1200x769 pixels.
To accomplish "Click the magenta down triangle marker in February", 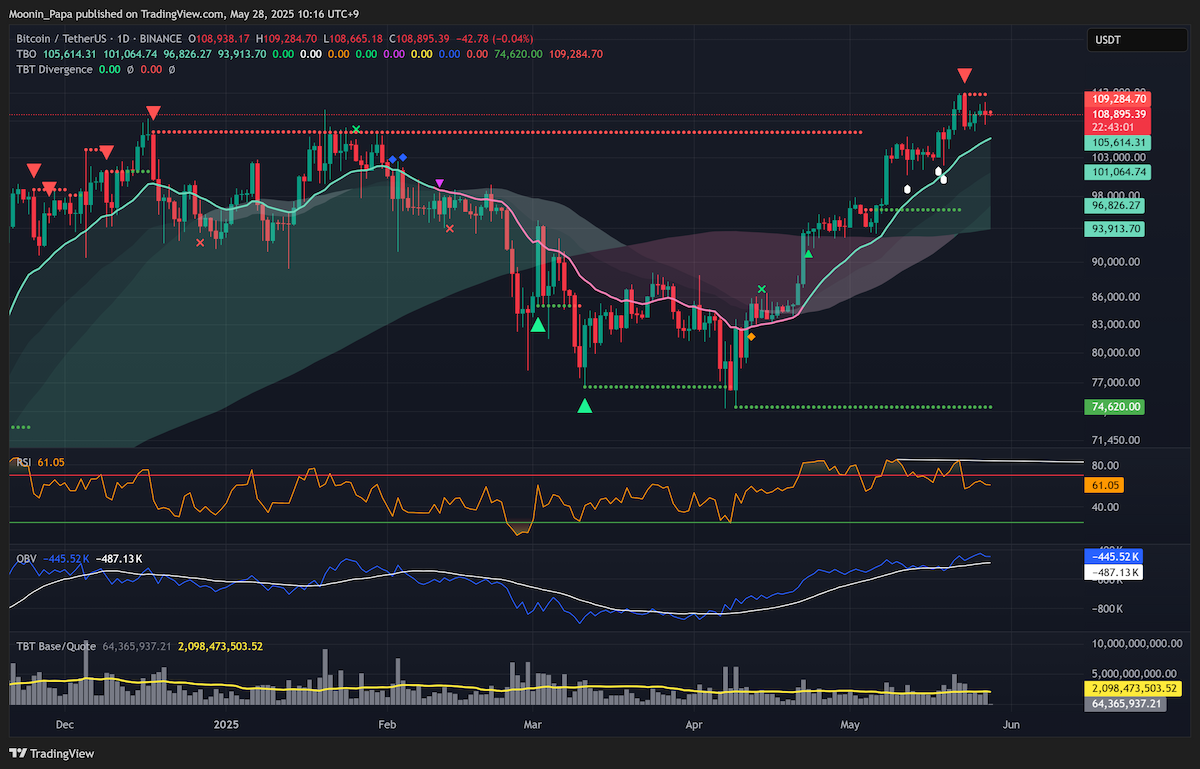I will point(440,183).
